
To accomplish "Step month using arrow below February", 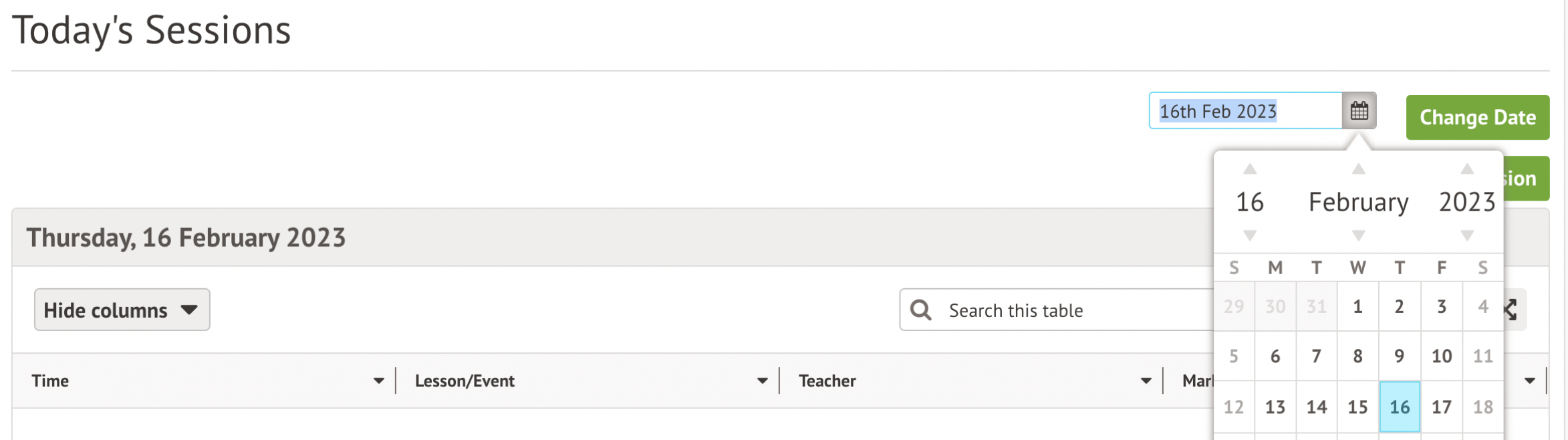I will 1358,235.
